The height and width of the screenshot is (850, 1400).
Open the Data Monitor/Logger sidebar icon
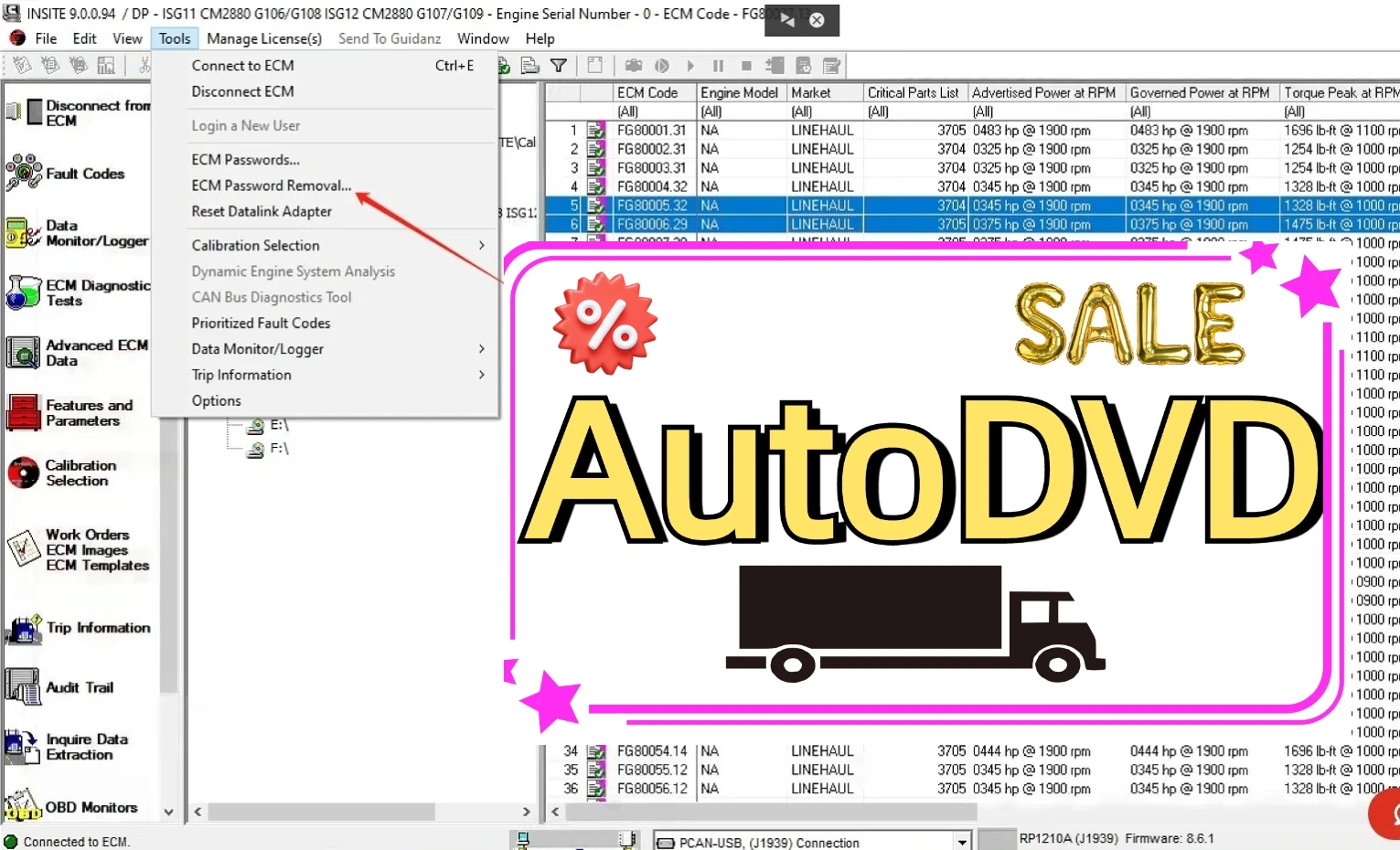point(23,233)
